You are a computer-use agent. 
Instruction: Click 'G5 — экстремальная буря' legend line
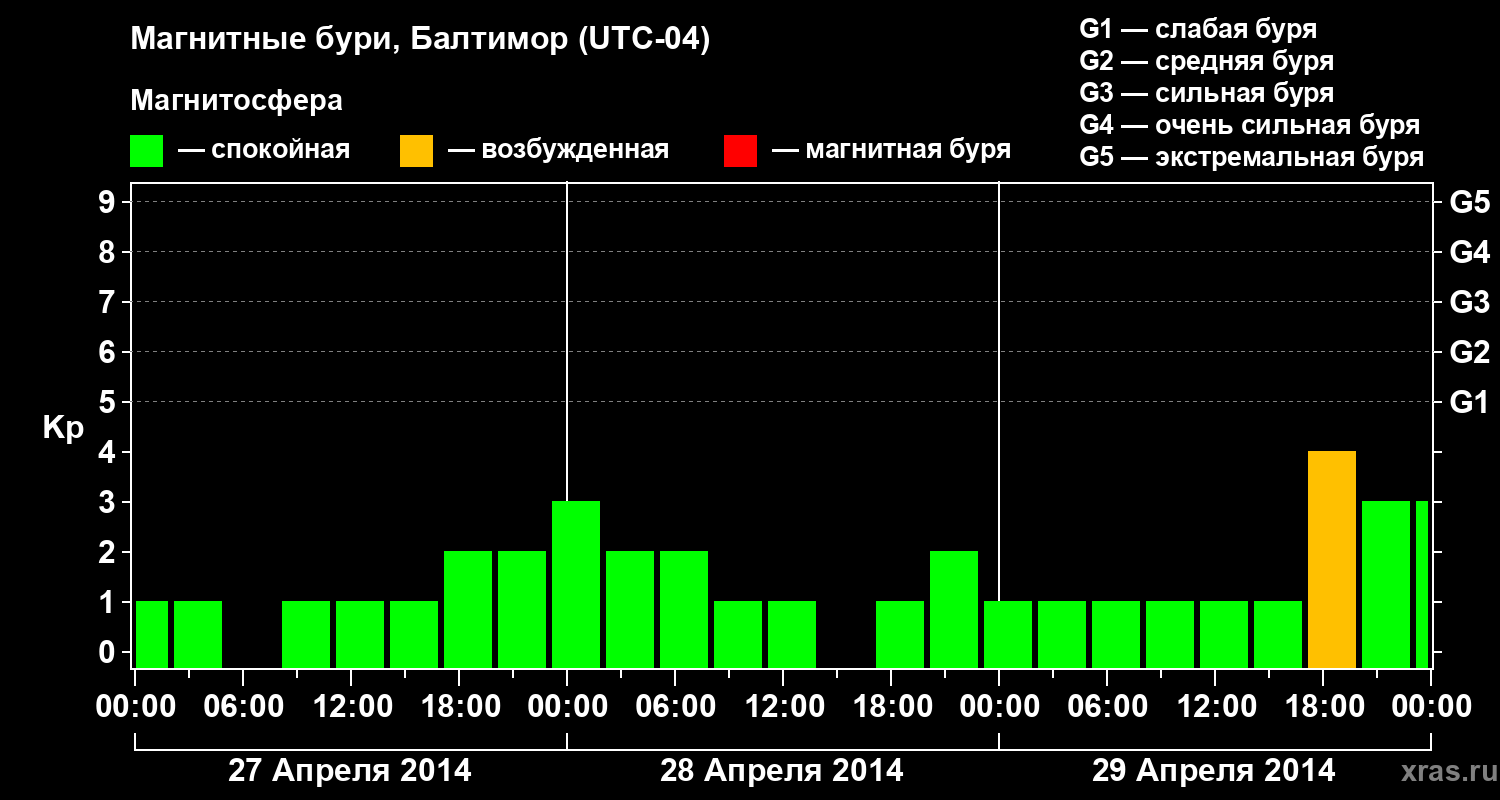1252,158
